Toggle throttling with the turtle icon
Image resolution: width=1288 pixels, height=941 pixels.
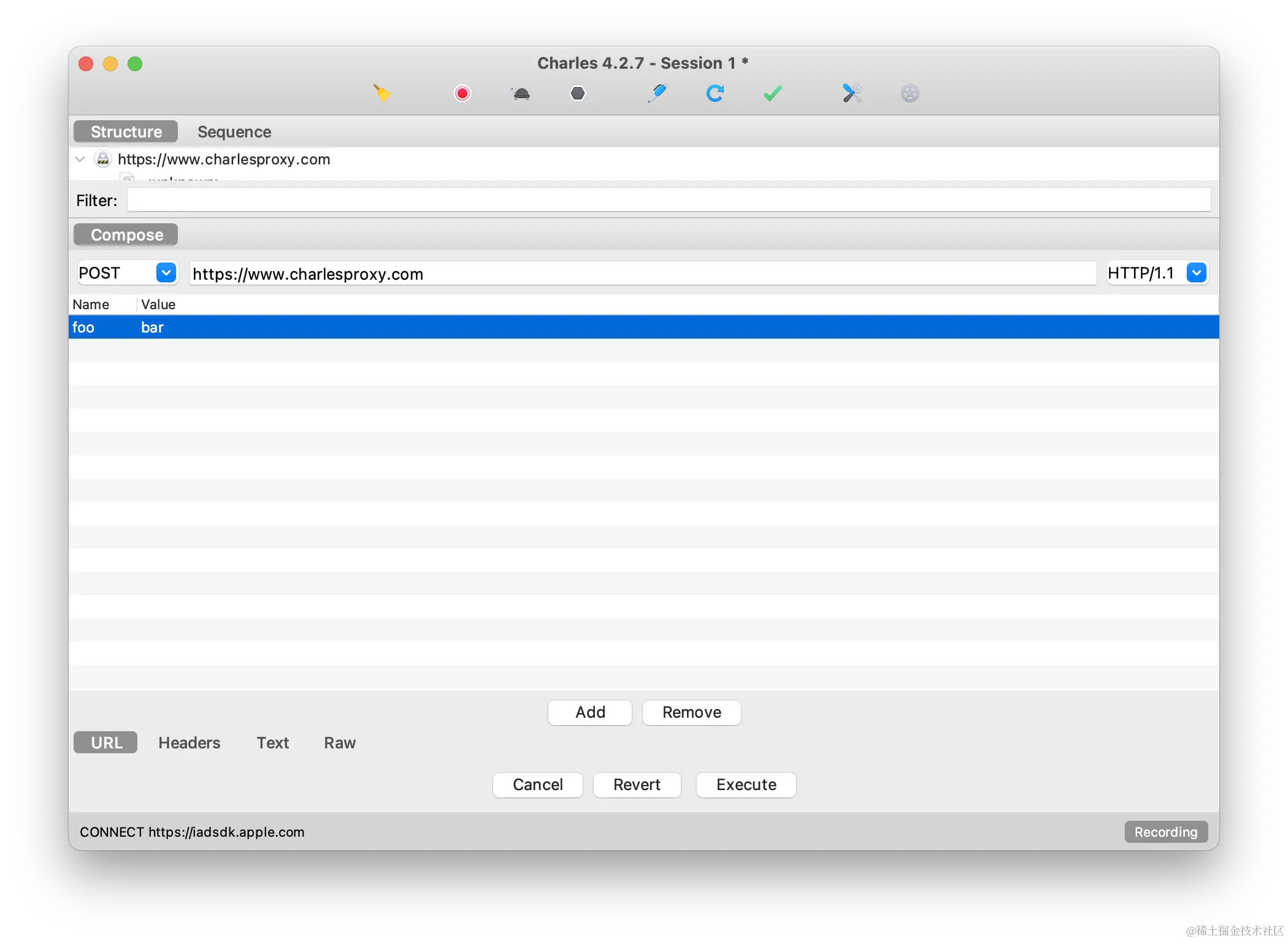coord(521,93)
